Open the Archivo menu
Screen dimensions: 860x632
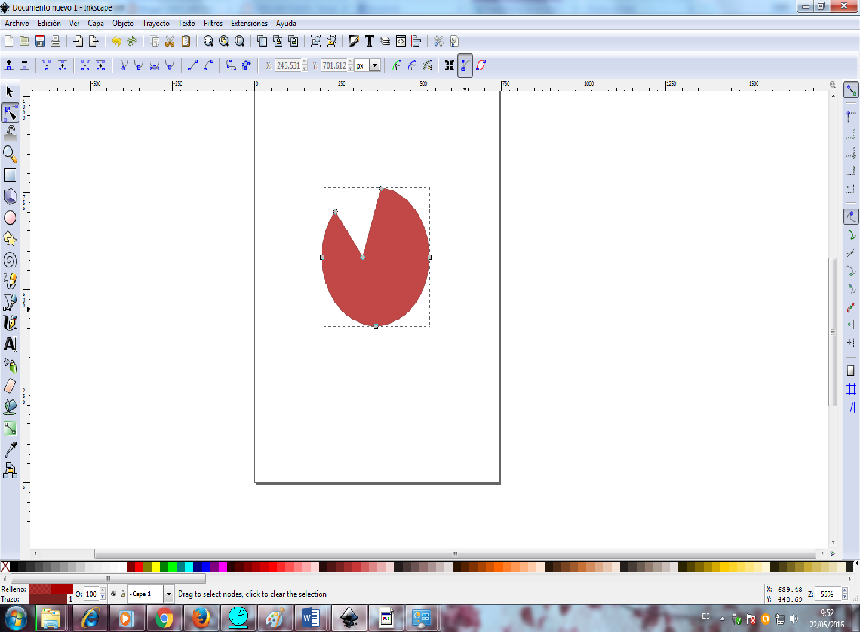pyautogui.click(x=15, y=23)
